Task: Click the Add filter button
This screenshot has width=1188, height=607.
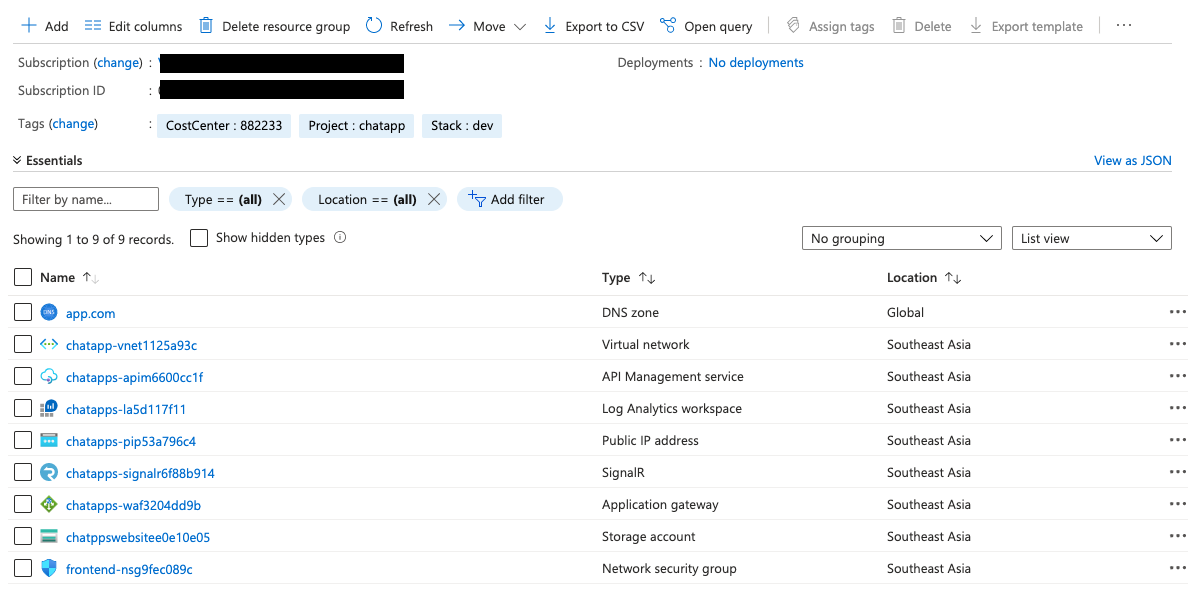Action: pos(509,199)
